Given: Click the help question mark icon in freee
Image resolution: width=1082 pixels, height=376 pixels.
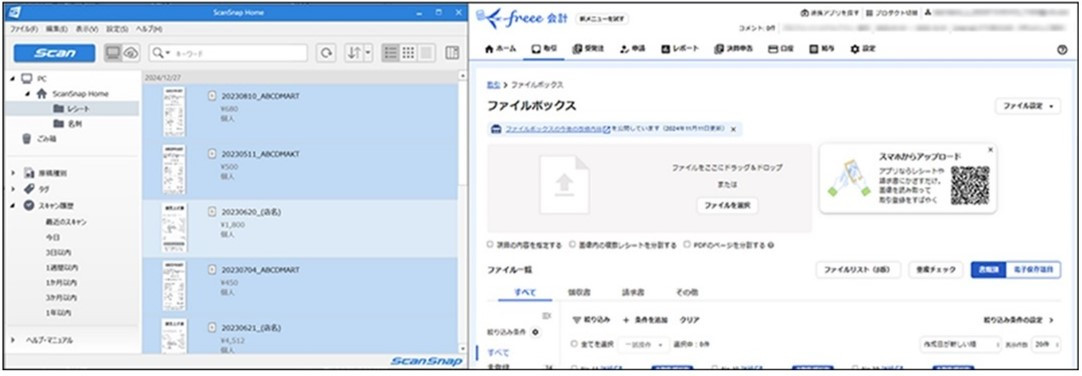Looking at the screenshot, I should [1062, 50].
